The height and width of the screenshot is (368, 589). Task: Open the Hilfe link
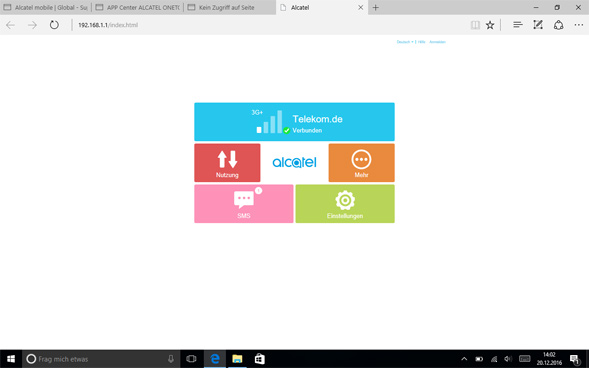pyautogui.click(x=421, y=42)
